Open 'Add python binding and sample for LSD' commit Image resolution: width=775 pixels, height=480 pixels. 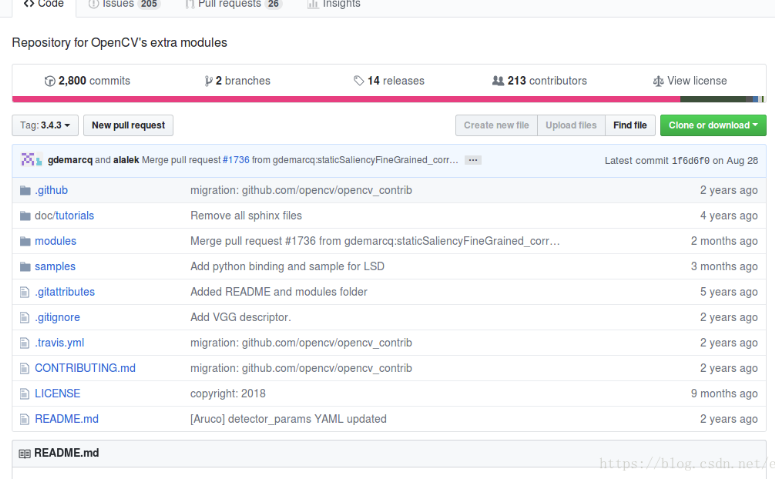(x=287, y=267)
